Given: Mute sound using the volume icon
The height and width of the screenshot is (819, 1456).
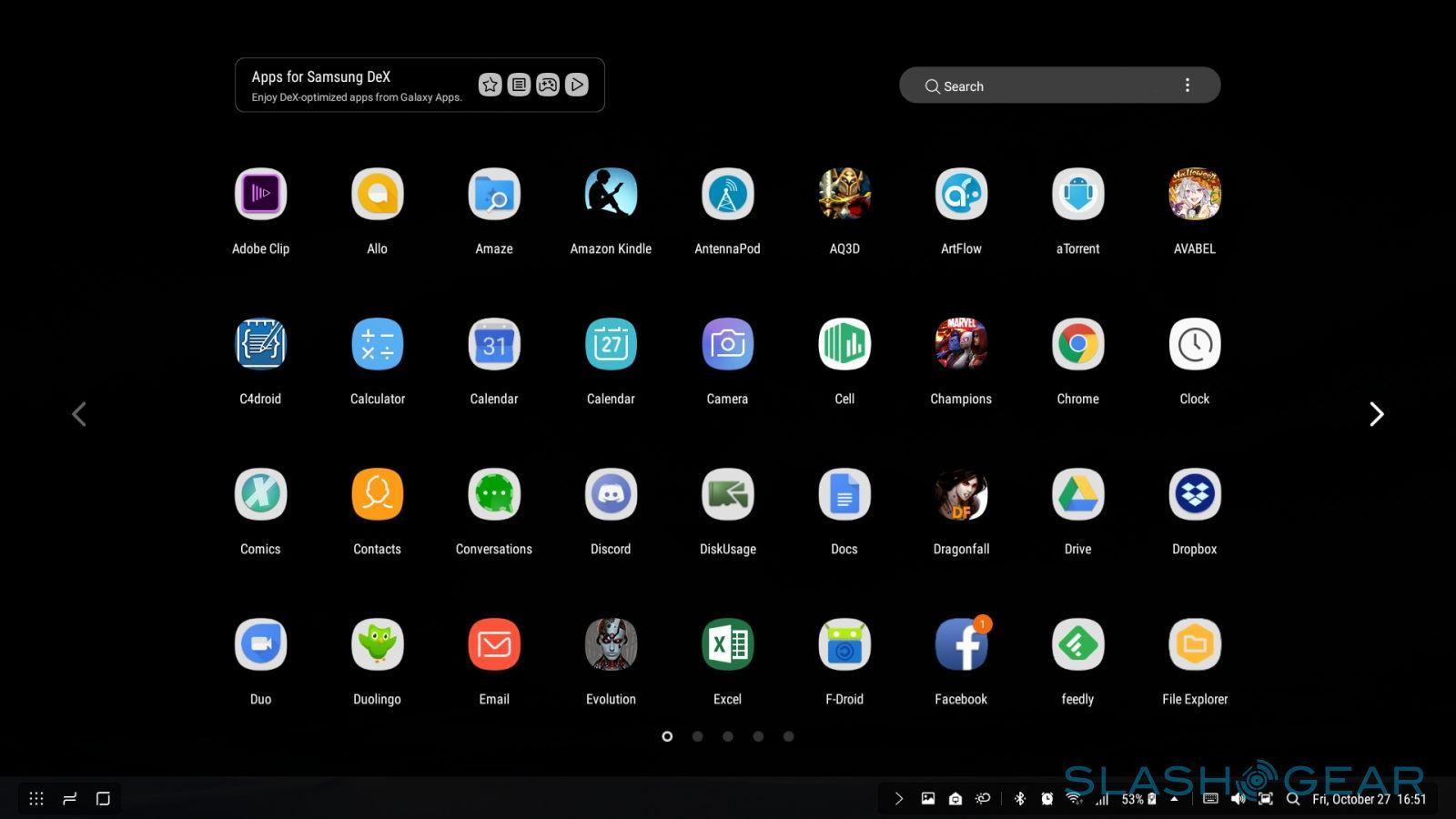Looking at the screenshot, I should point(1238,799).
